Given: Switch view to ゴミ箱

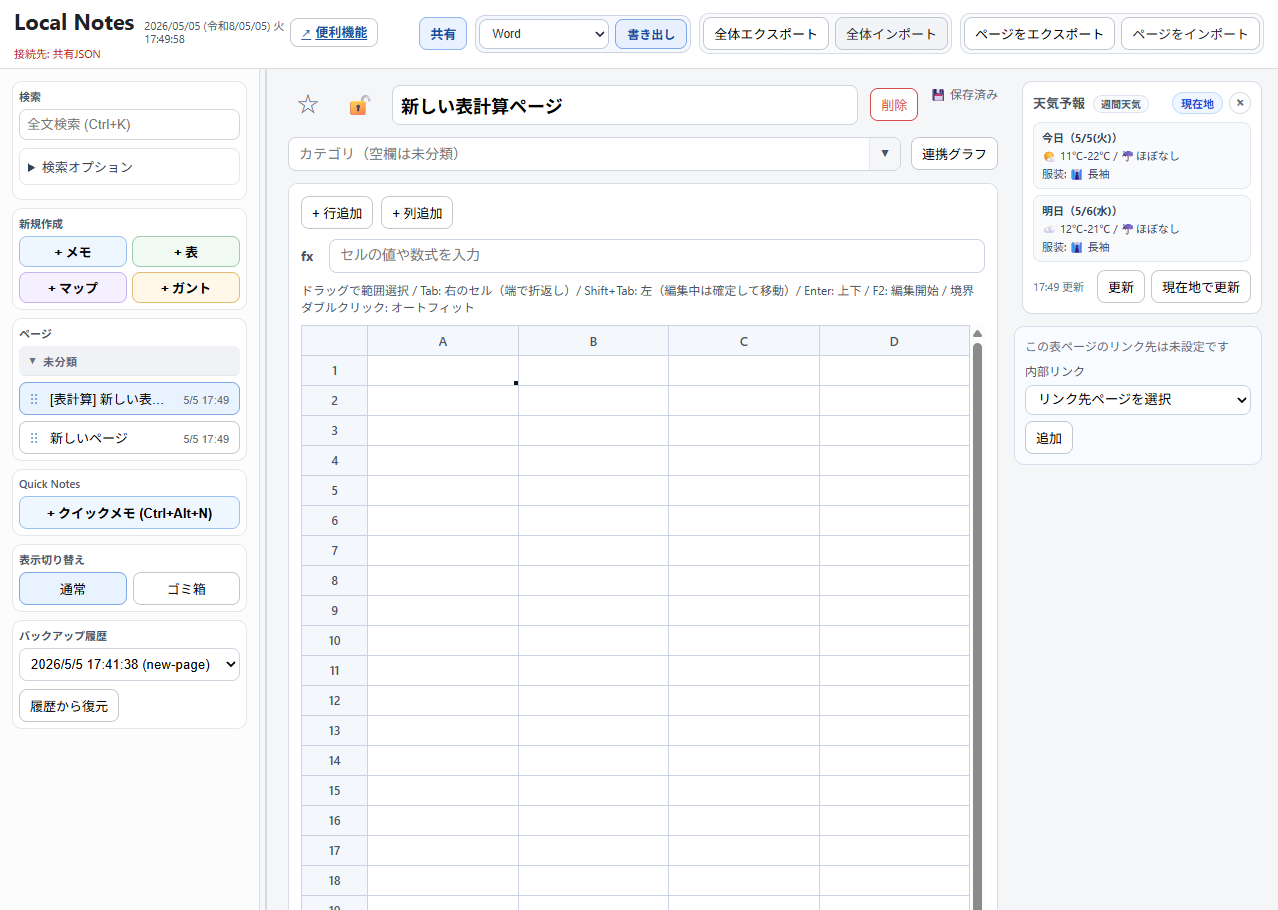Looking at the screenshot, I should (186, 589).
